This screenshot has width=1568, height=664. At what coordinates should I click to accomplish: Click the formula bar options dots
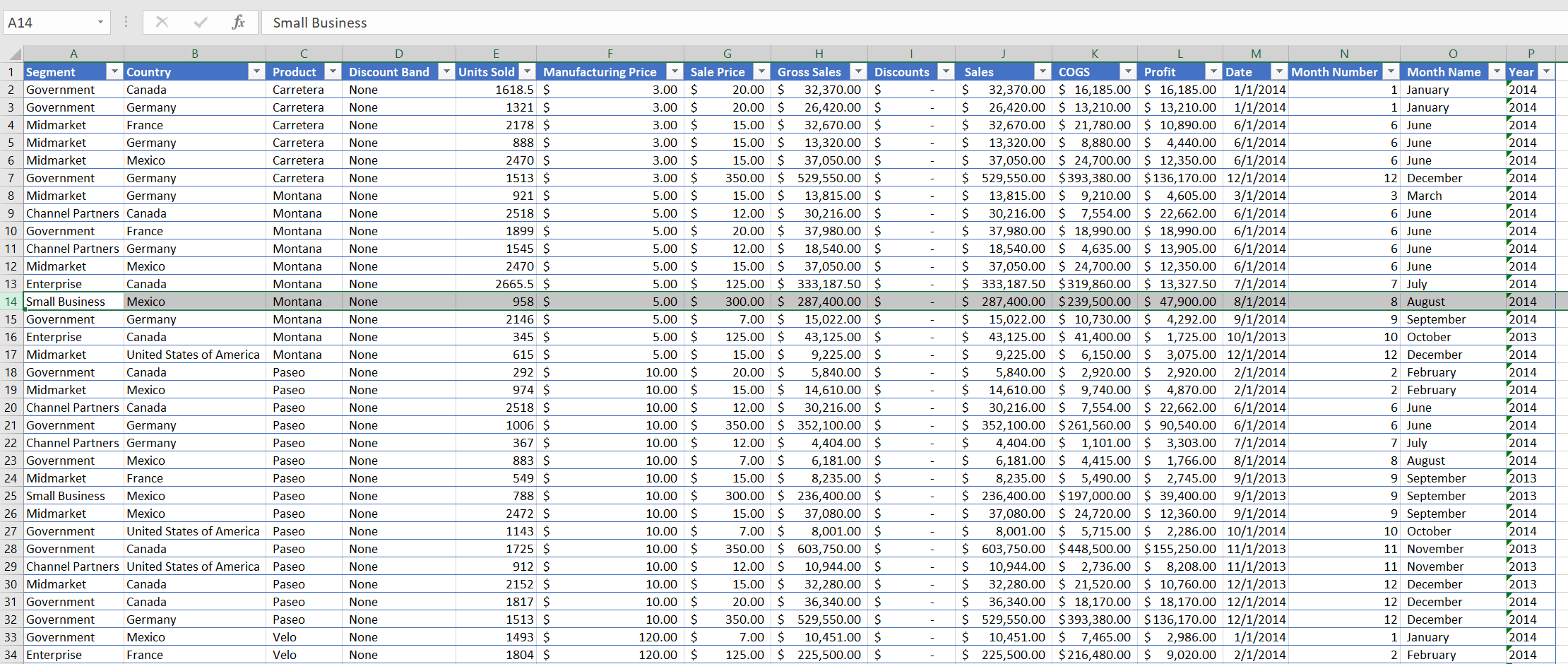[x=126, y=22]
